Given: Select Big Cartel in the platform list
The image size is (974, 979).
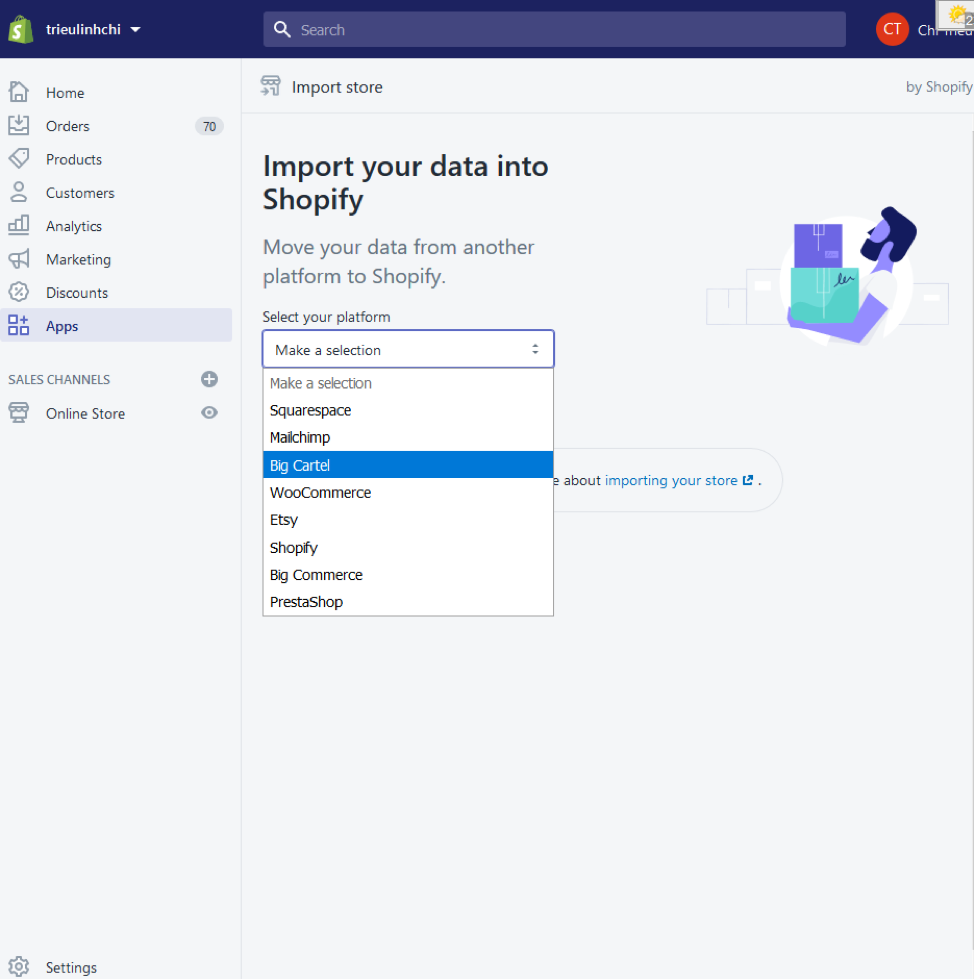Looking at the screenshot, I should pyautogui.click(x=408, y=465).
